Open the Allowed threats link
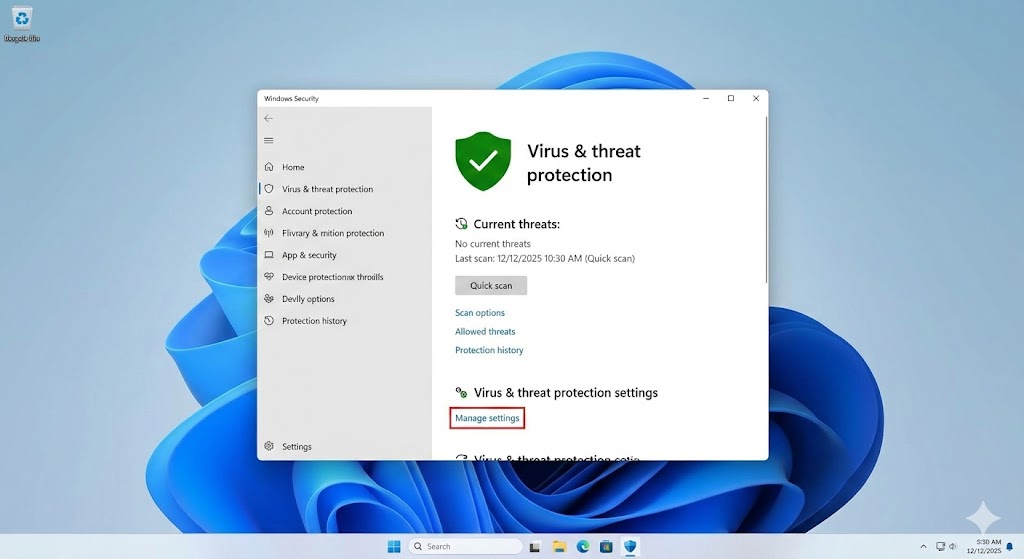The image size is (1024, 559). 485,332
